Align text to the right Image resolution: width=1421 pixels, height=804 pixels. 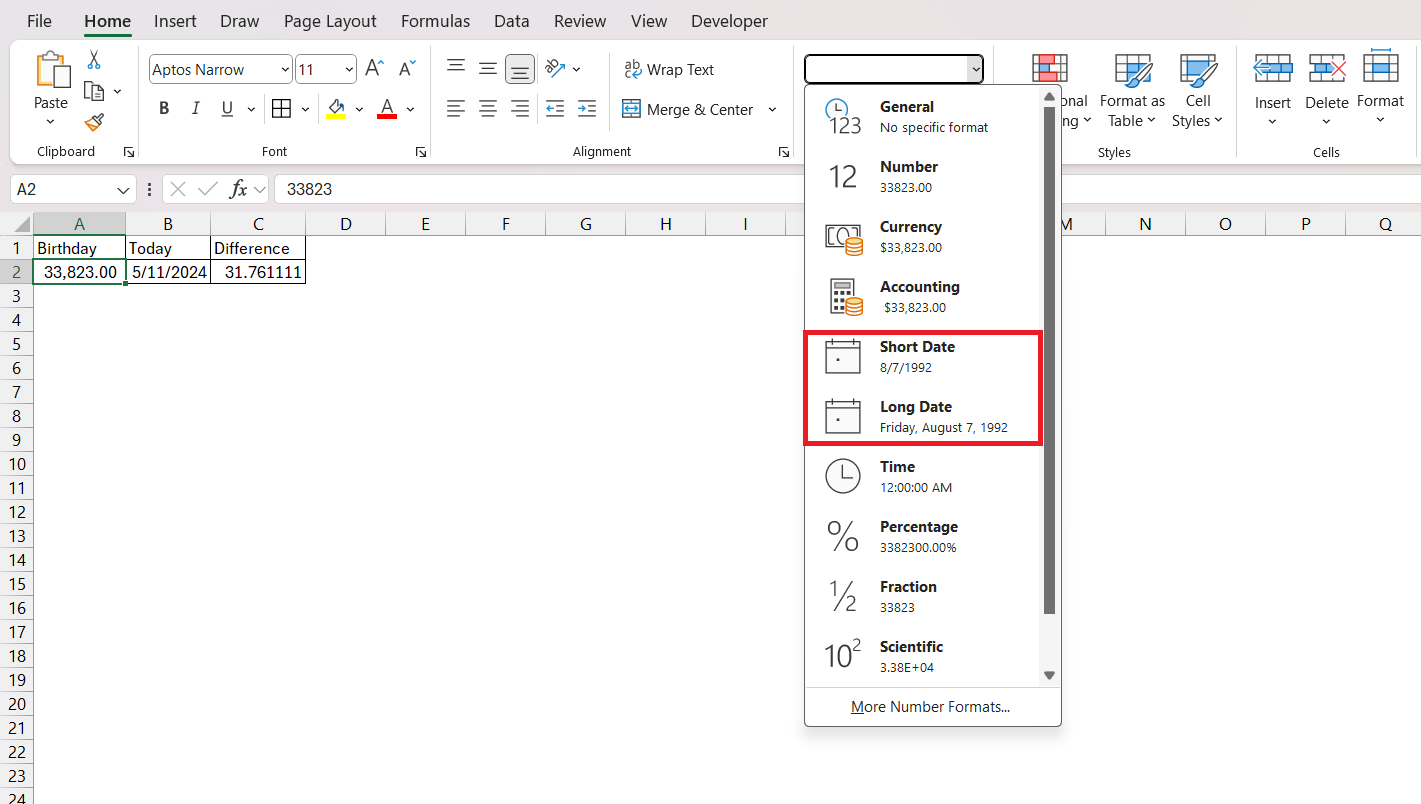point(520,109)
